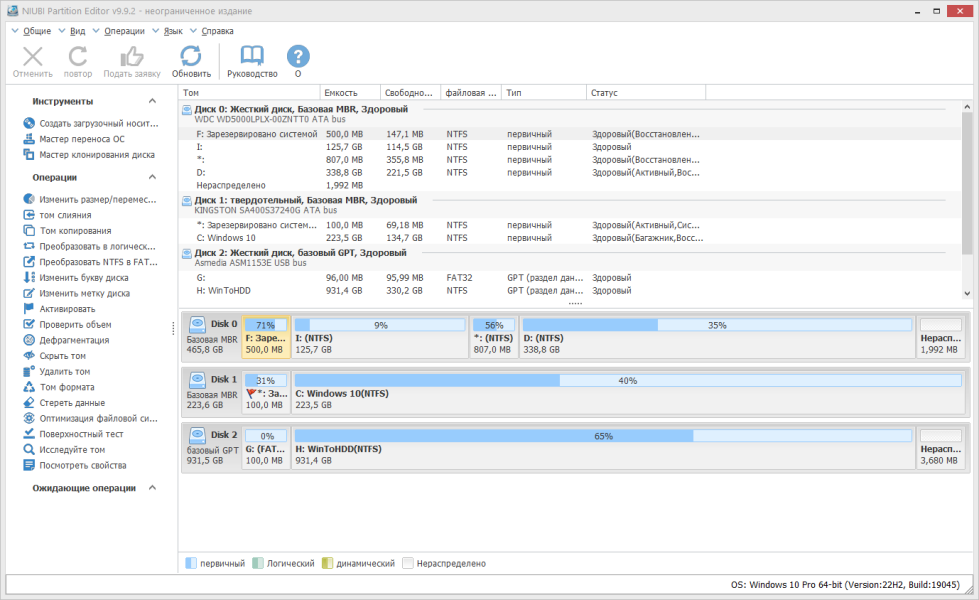Select the I: (NTFS) partition block
The height and width of the screenshot is (600, 979).
pyautogui.click(x=380, y=337)
